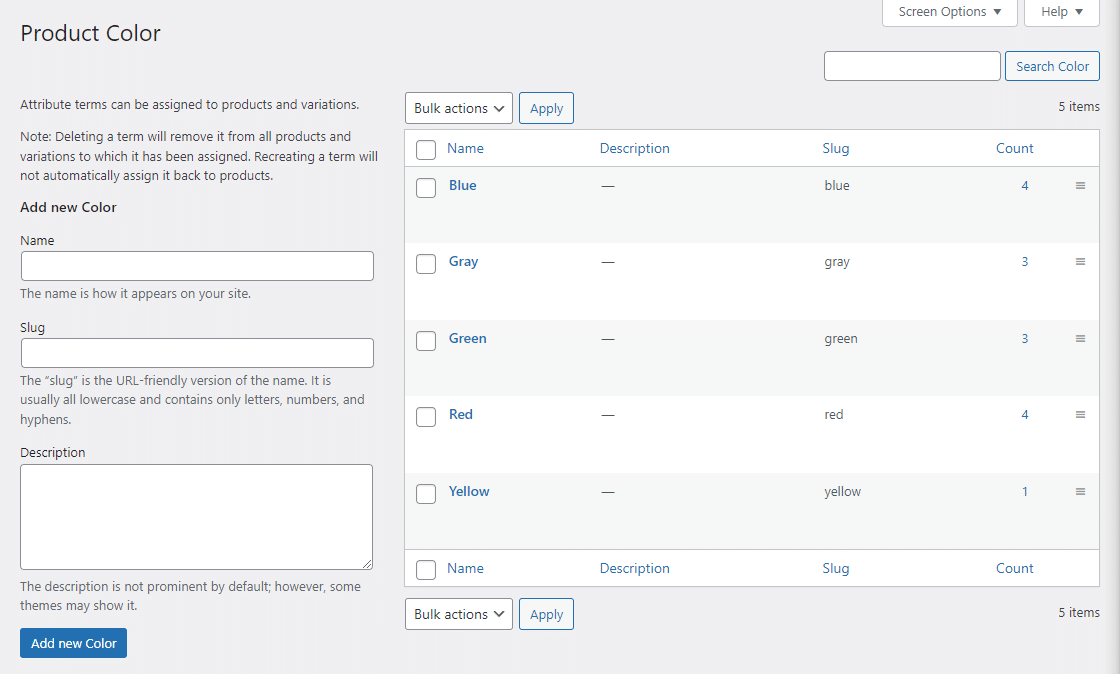The width and height of the screenshot is (1120, 674).
Task: Select all color terms with the header checkbox
Action: coord(425,148)
